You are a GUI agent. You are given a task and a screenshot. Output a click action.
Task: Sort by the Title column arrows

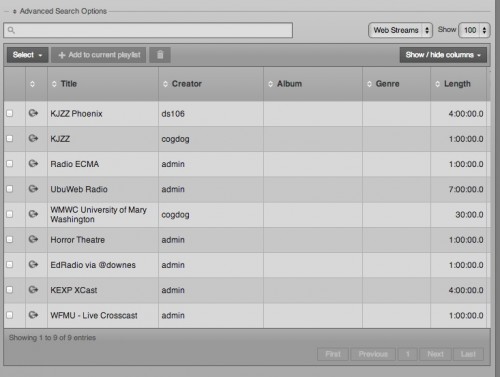(54, 84)
